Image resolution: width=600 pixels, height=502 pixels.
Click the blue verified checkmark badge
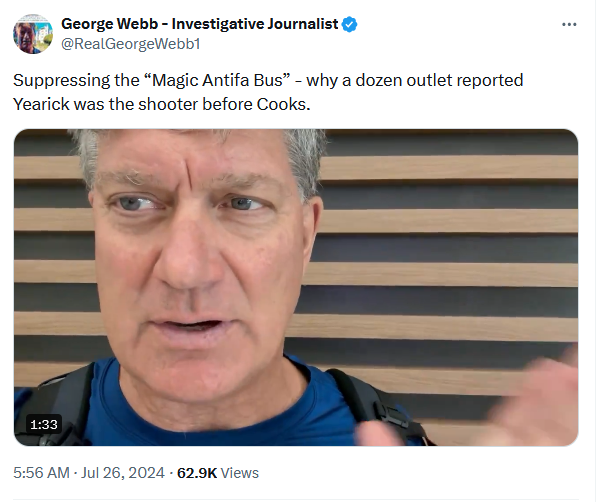[349, 24]
